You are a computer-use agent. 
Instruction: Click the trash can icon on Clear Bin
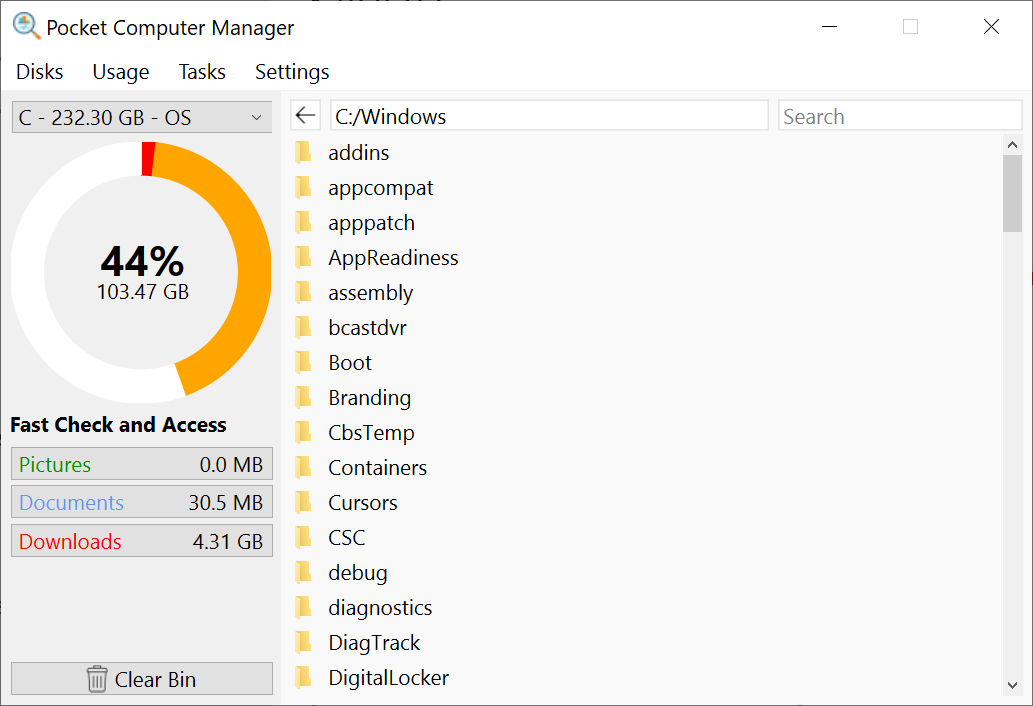click(97, 678)
